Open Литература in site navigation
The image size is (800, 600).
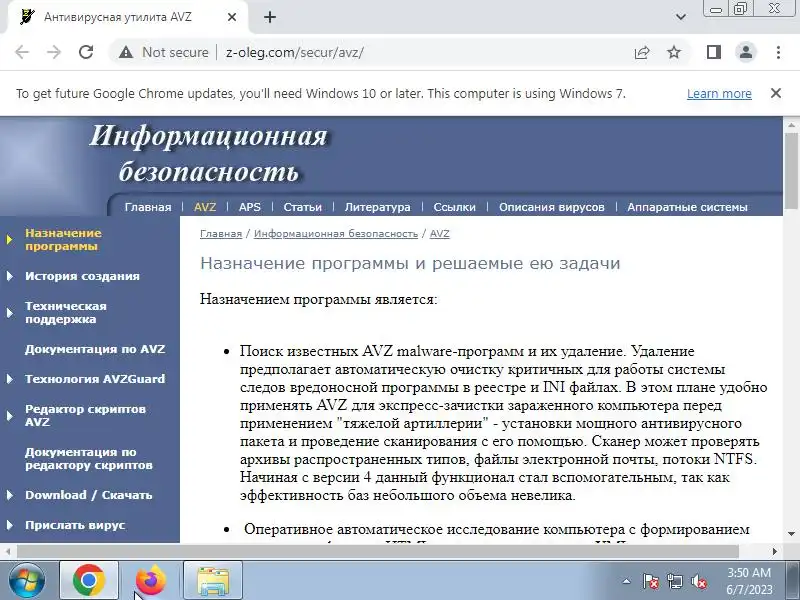pos(377,207)
